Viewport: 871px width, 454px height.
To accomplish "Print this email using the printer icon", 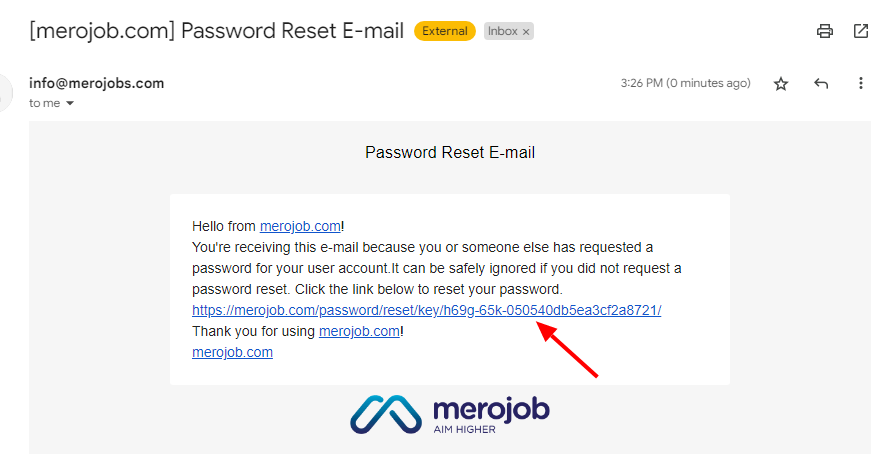I will point(825,31).
